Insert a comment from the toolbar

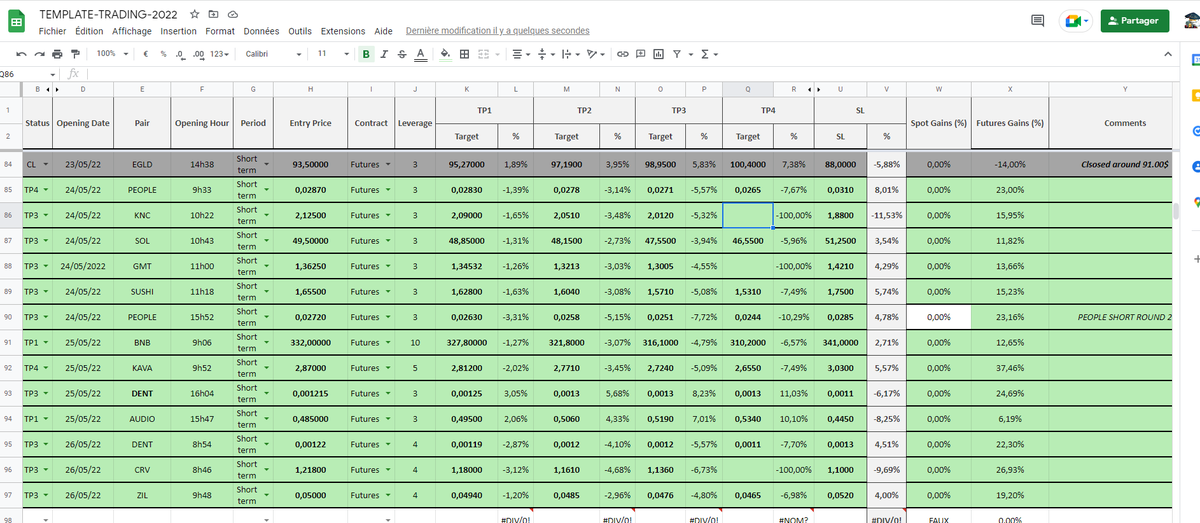[641, 53]
